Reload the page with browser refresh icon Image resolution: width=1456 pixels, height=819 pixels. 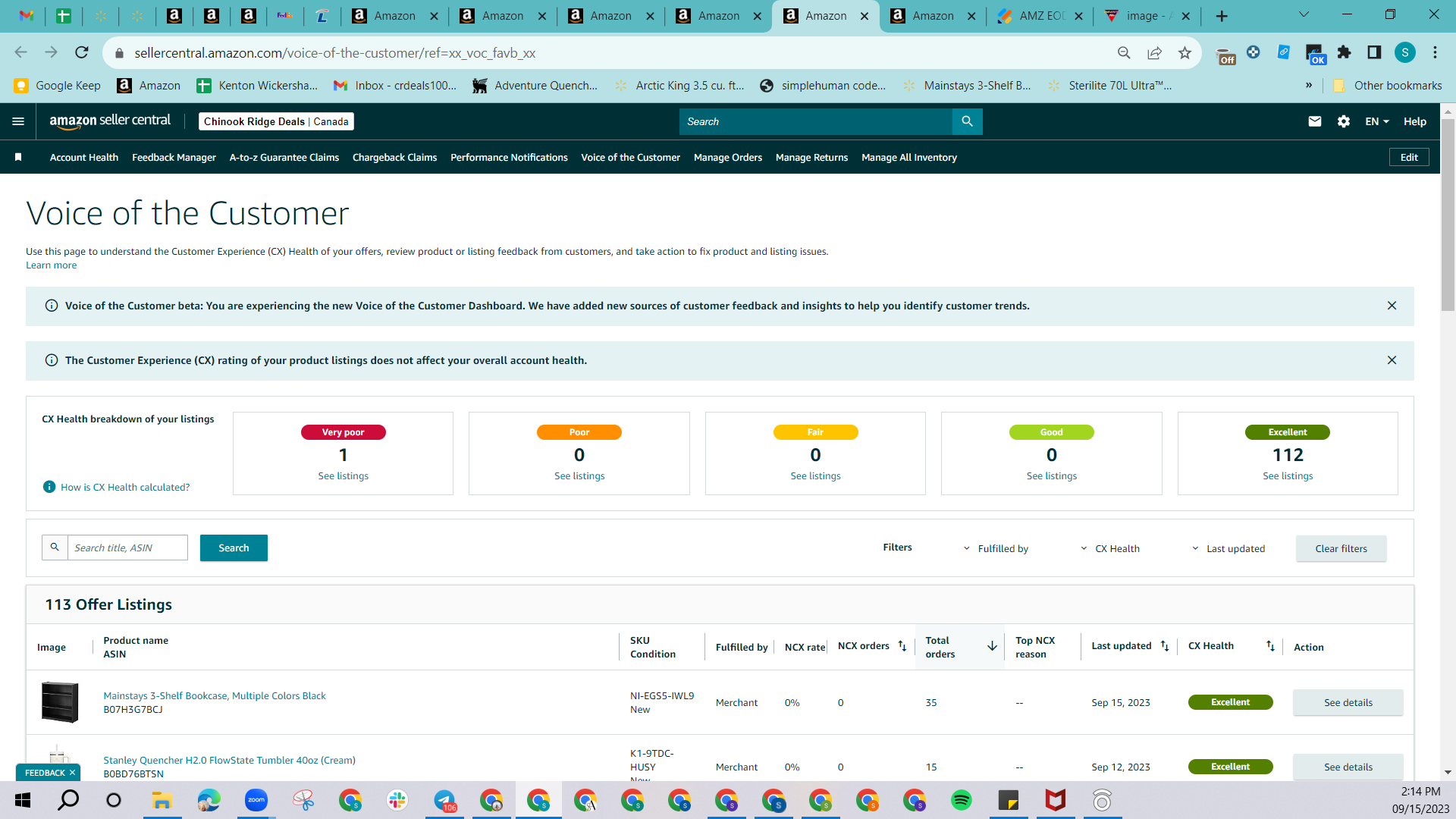pos(82,52)
